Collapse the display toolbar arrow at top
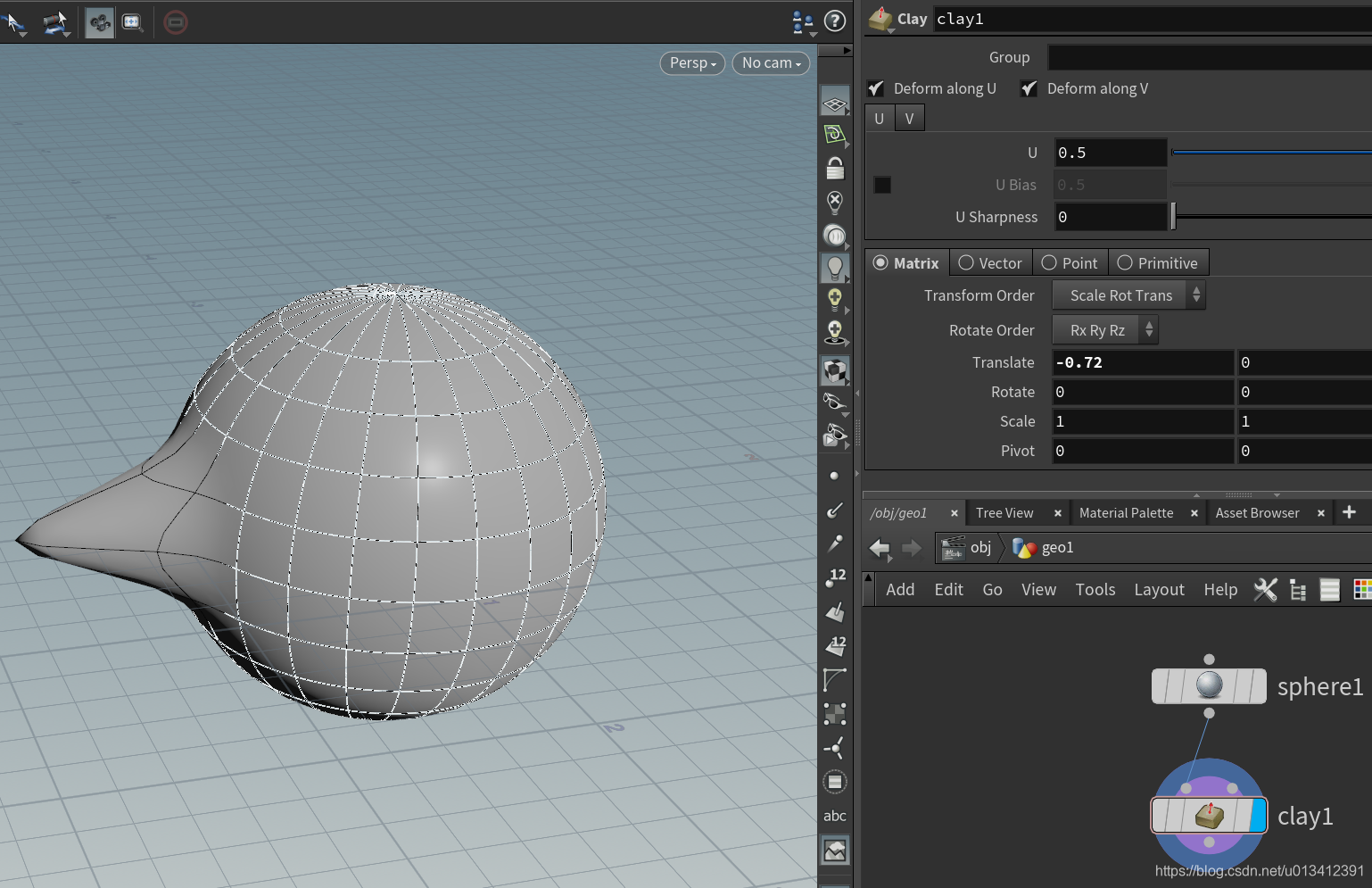 [847, 50]
